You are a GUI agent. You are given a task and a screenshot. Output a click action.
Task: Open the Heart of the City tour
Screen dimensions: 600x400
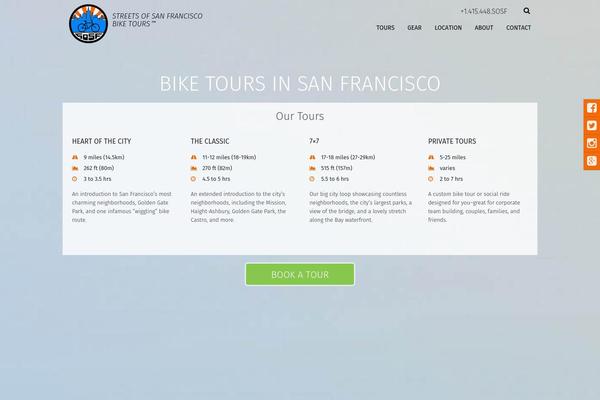101,141
